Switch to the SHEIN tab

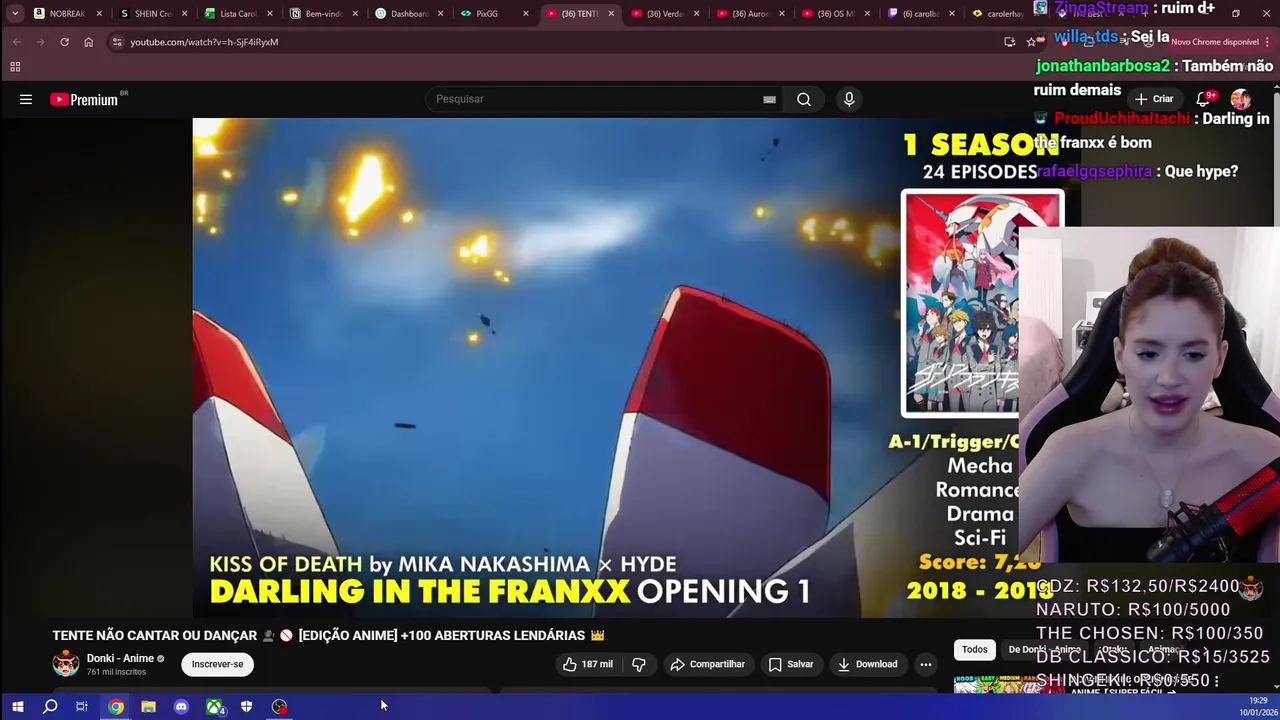(x=153, y=13)
